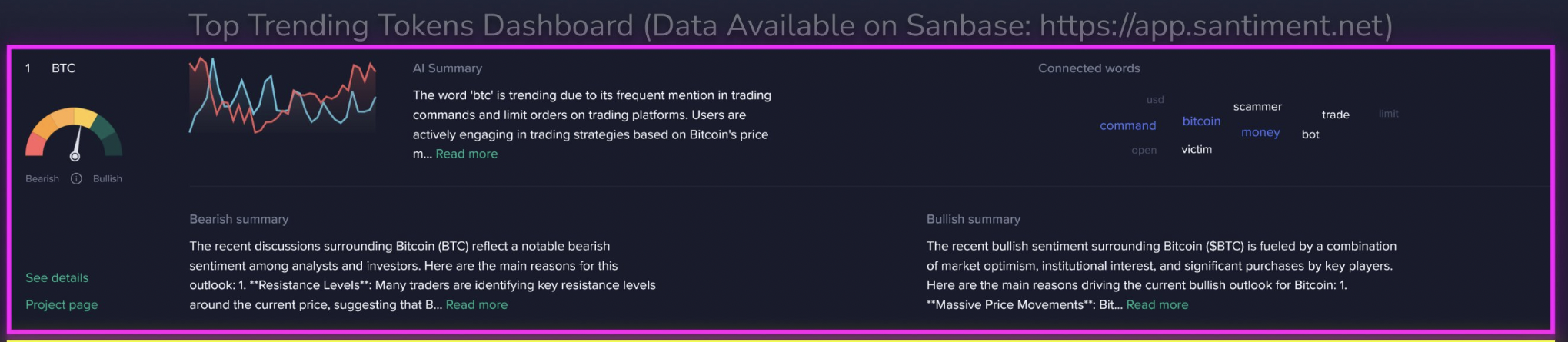Open the See details link
Screen dimensions: 1568x342
point(57,277)
